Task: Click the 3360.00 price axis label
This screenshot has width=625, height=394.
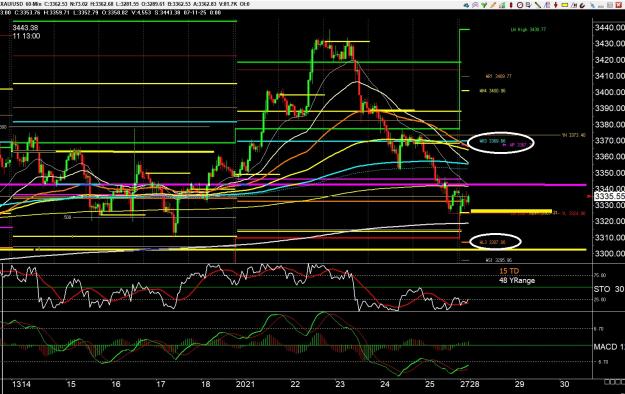Action: [609, 156]
